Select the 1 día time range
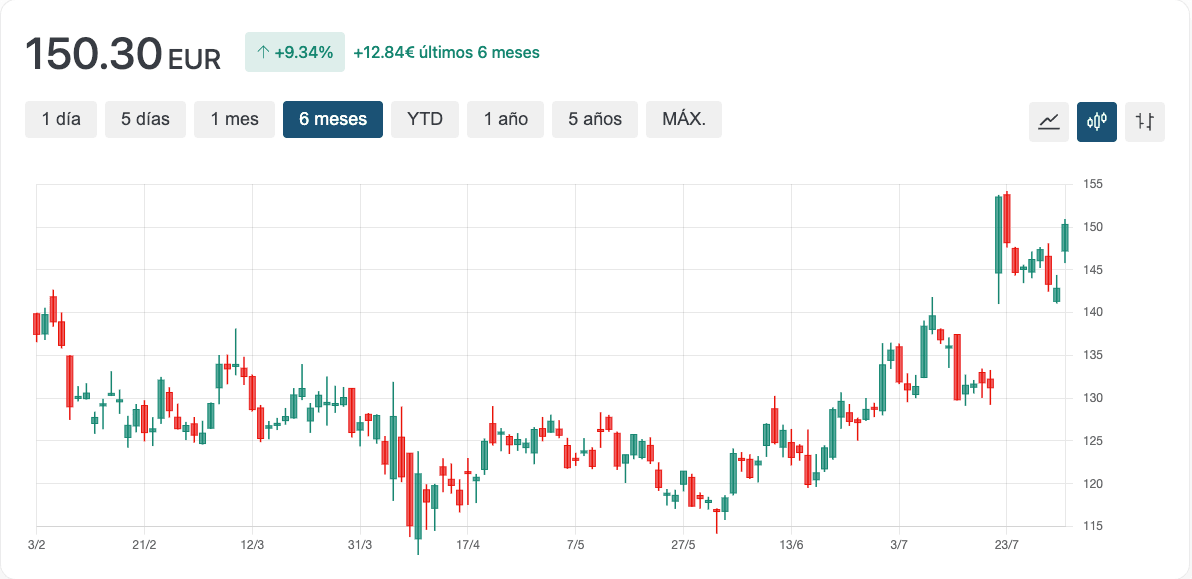 pos(61,119)
